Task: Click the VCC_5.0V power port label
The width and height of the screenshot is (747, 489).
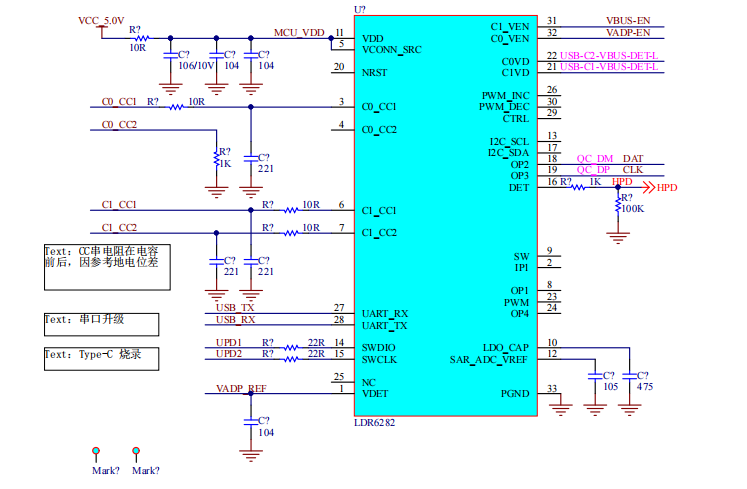Action: (101, 20)
